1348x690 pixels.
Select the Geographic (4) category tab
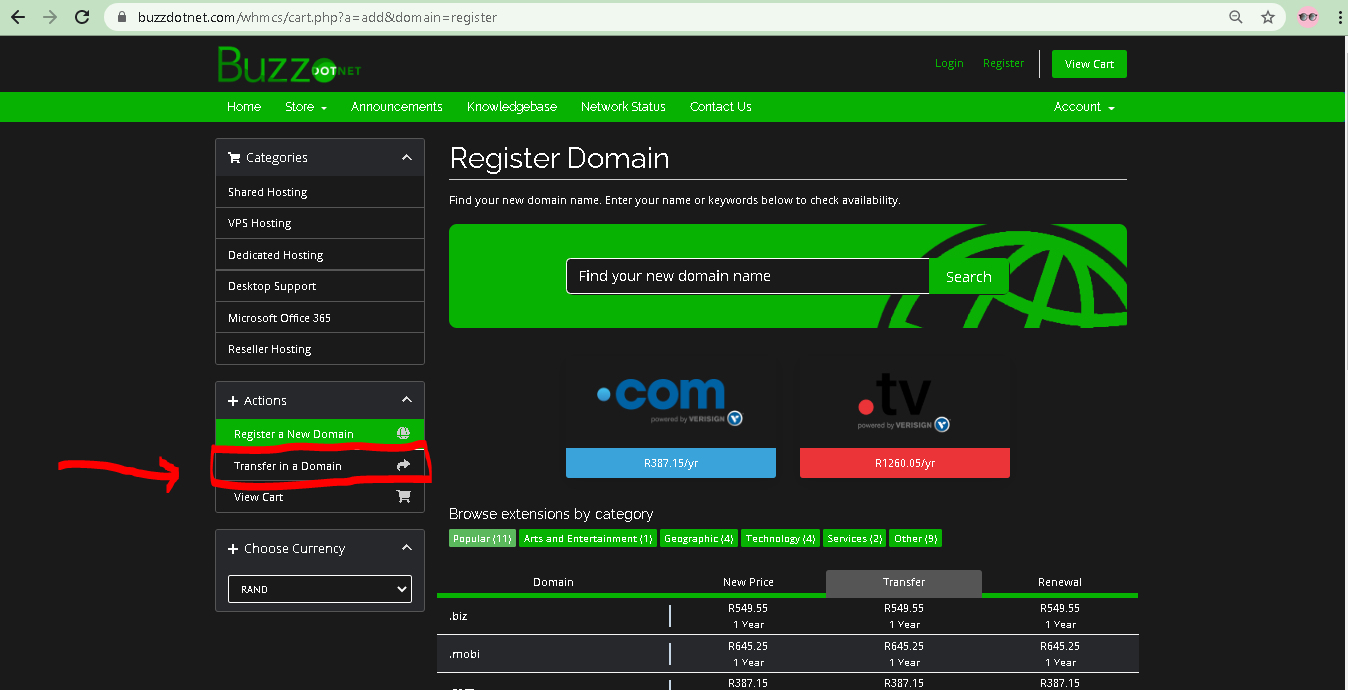click(x=698, y=539)
